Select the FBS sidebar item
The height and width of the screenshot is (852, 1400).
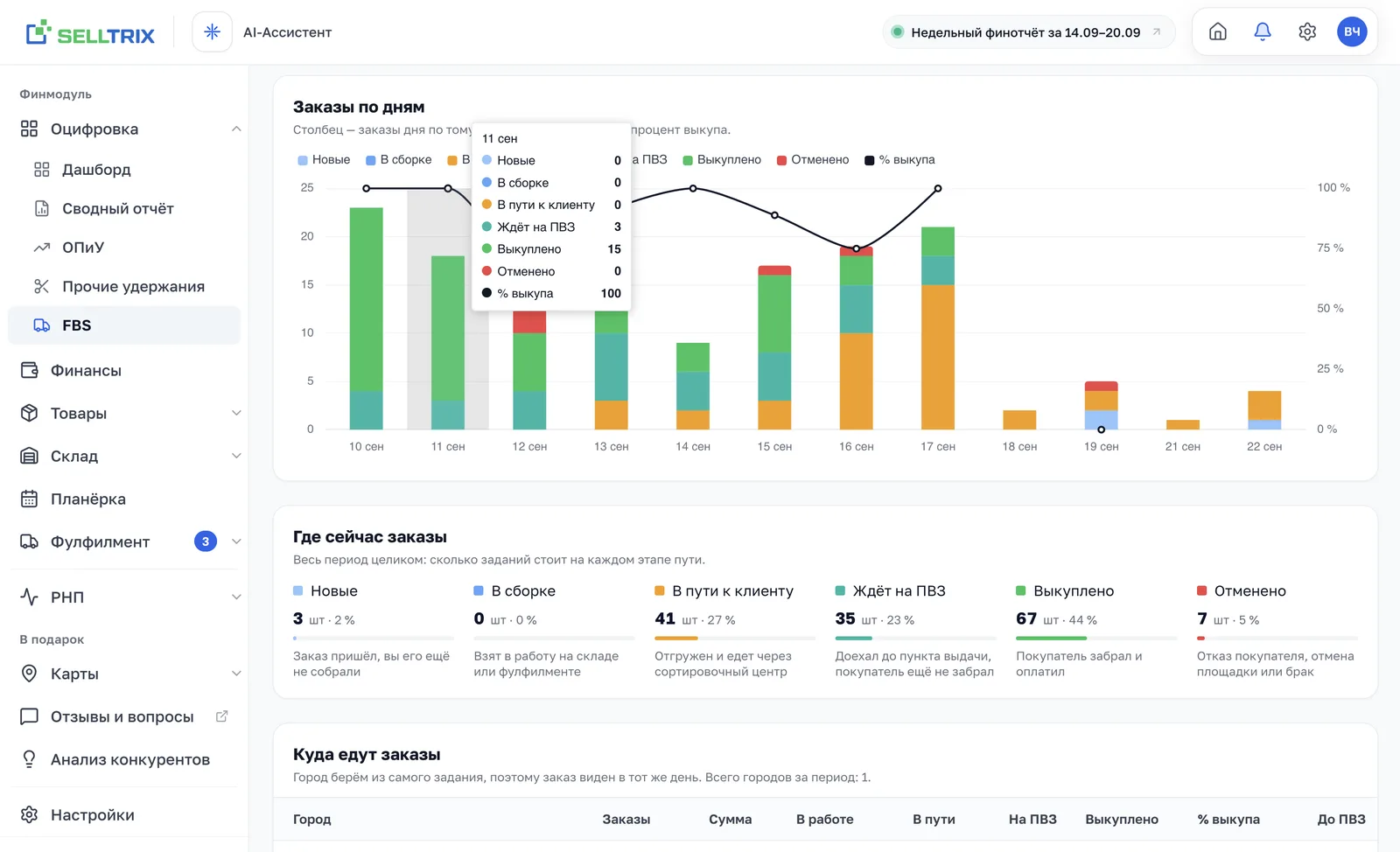(x=124, y=325)
